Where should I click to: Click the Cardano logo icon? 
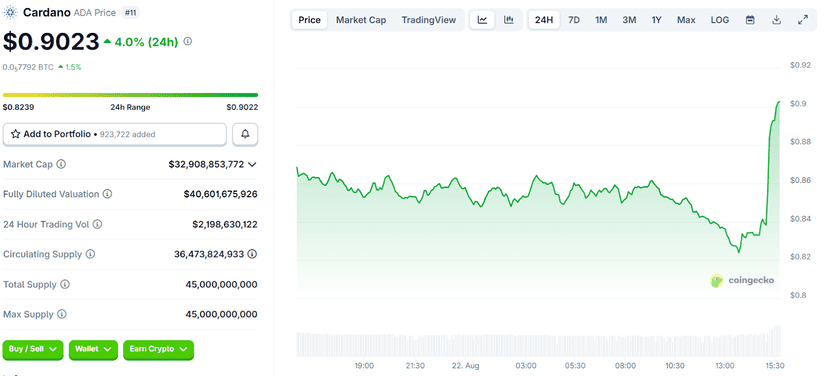pos(10,12)
